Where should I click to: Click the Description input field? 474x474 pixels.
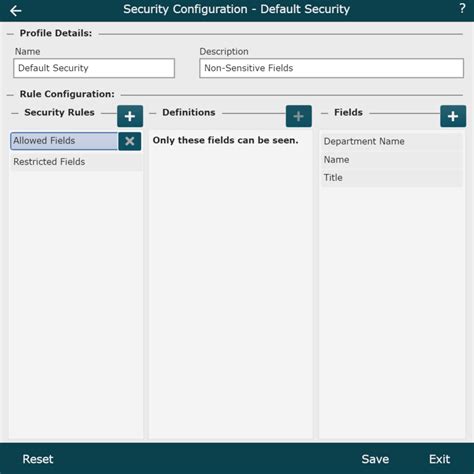coord(331,68)
